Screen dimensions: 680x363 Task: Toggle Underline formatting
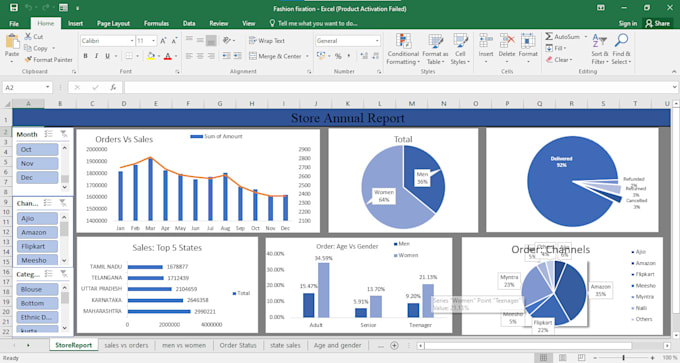107,56
